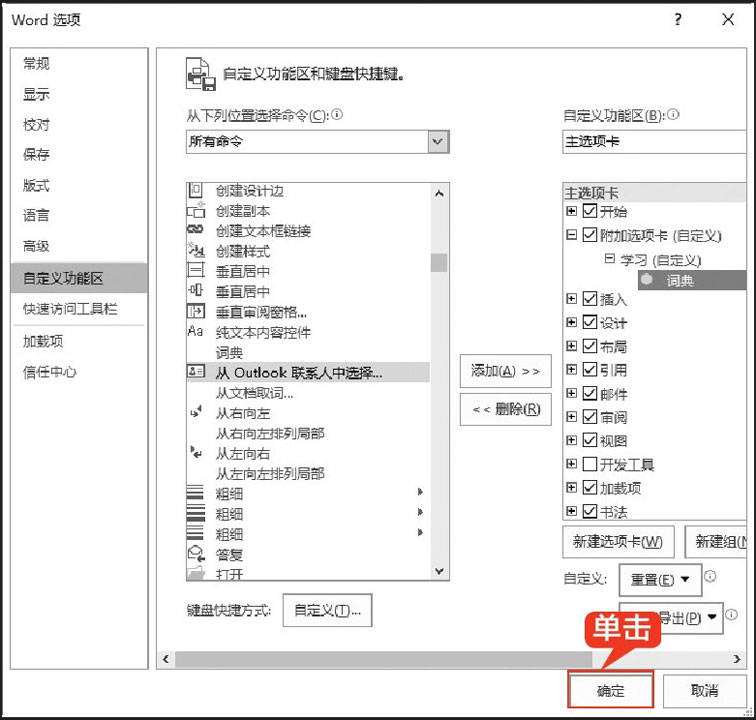Uncheck the 布局 tab checkbox
The width and height of the screenshot is (756, 720).
(x=590, y=346)
